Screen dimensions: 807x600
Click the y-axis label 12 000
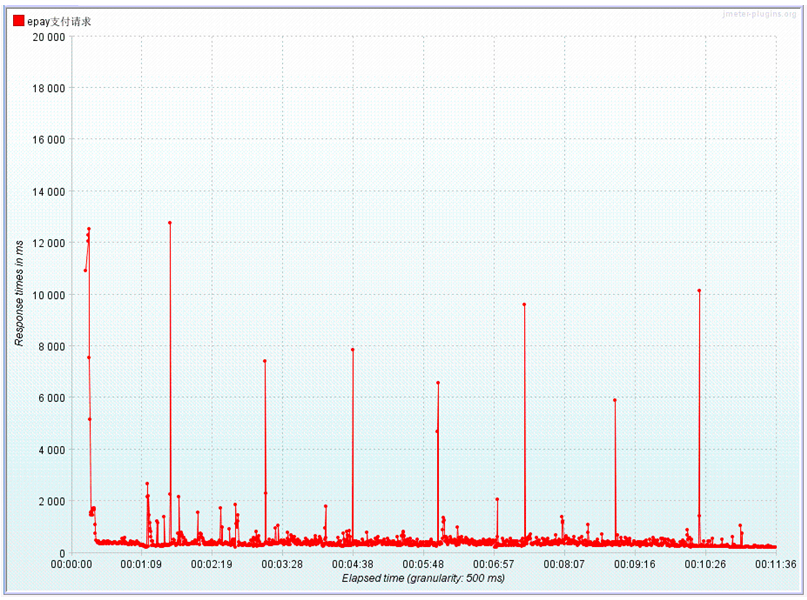49,243
